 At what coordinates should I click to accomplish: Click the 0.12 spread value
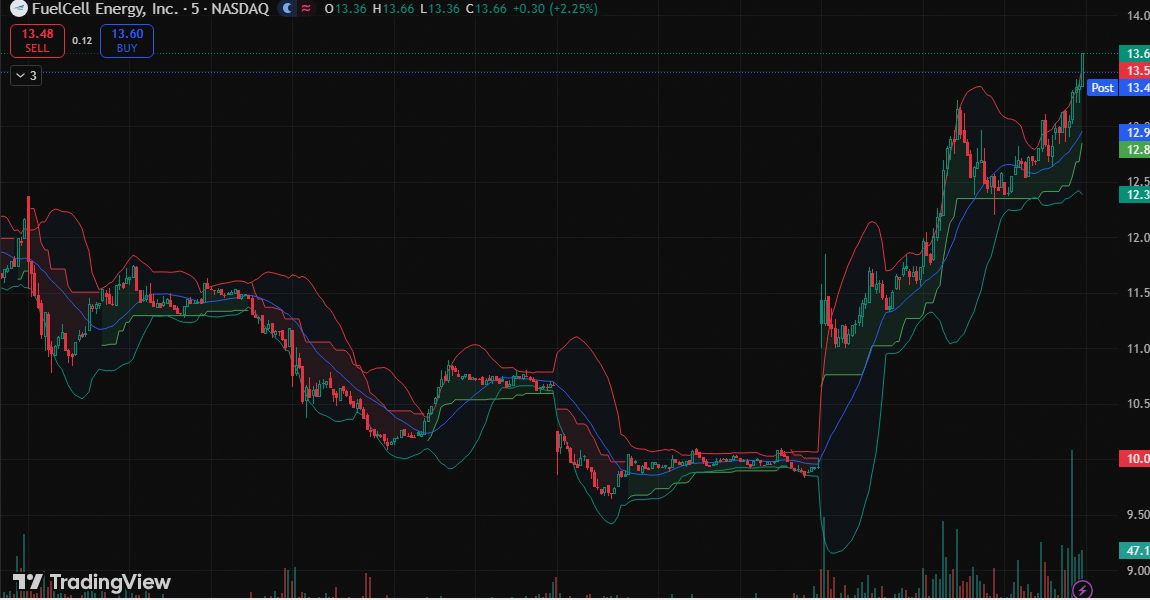(x=82, y=40)
